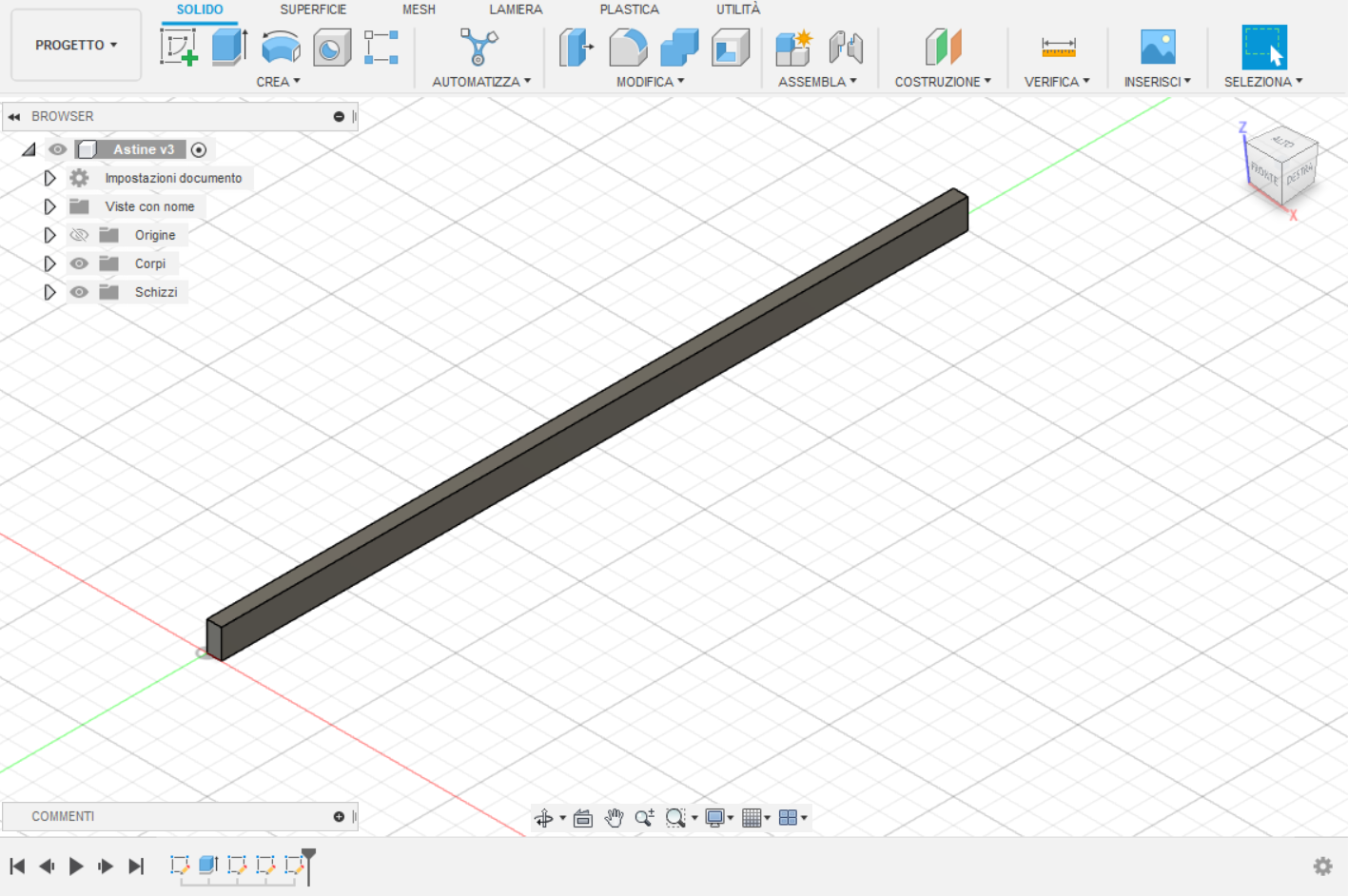Open the MESH tab
Image resolution: width=1348 pixels, height=896 pixels.
tap(419, 10)
